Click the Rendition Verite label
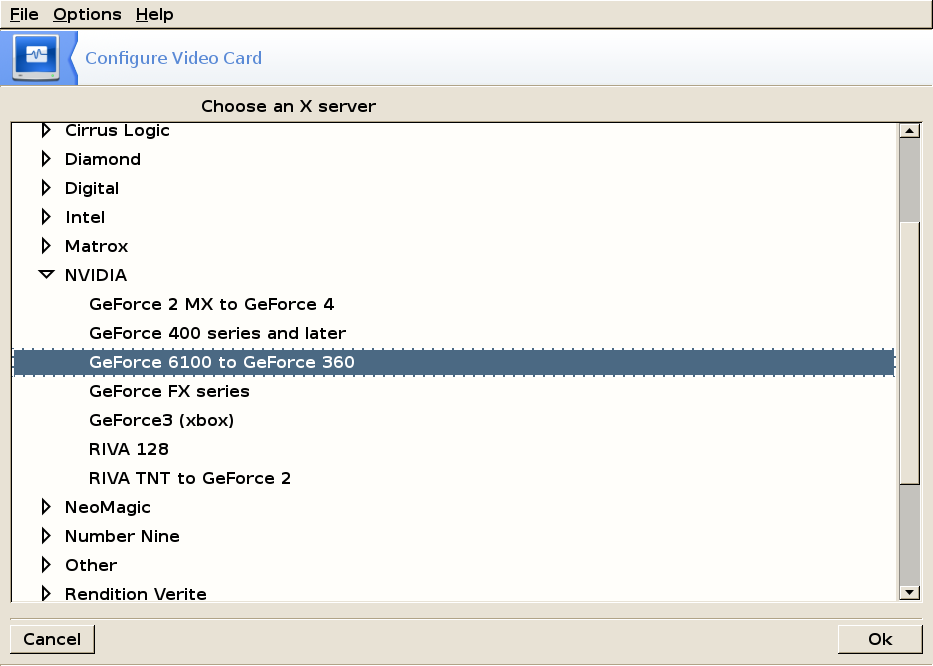933x666 pixels. coord(136,593)
